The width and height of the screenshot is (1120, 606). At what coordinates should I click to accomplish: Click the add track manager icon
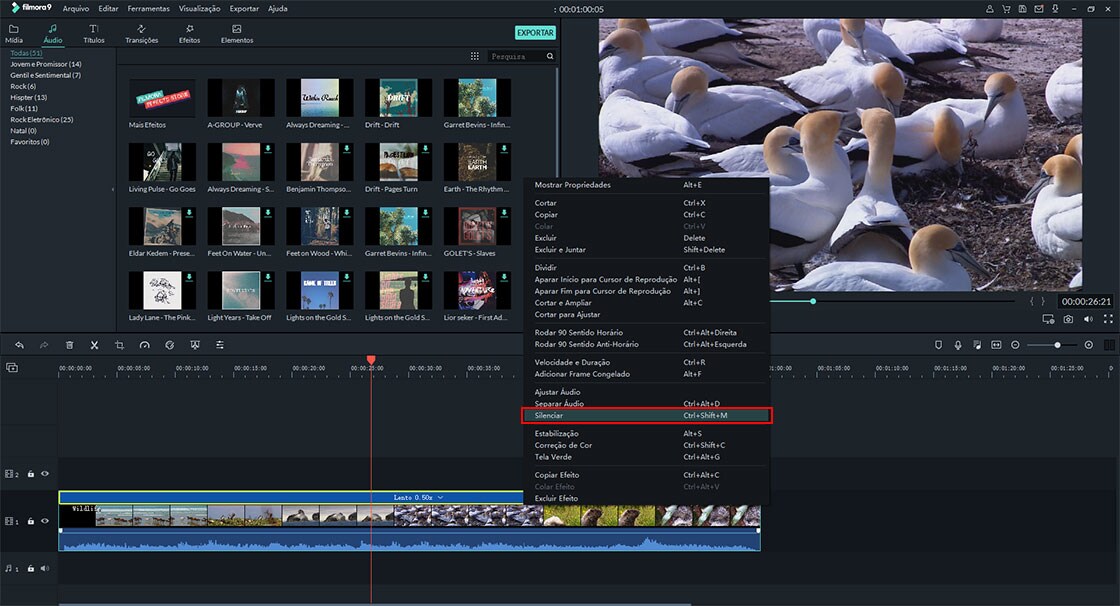click(12, 367)
